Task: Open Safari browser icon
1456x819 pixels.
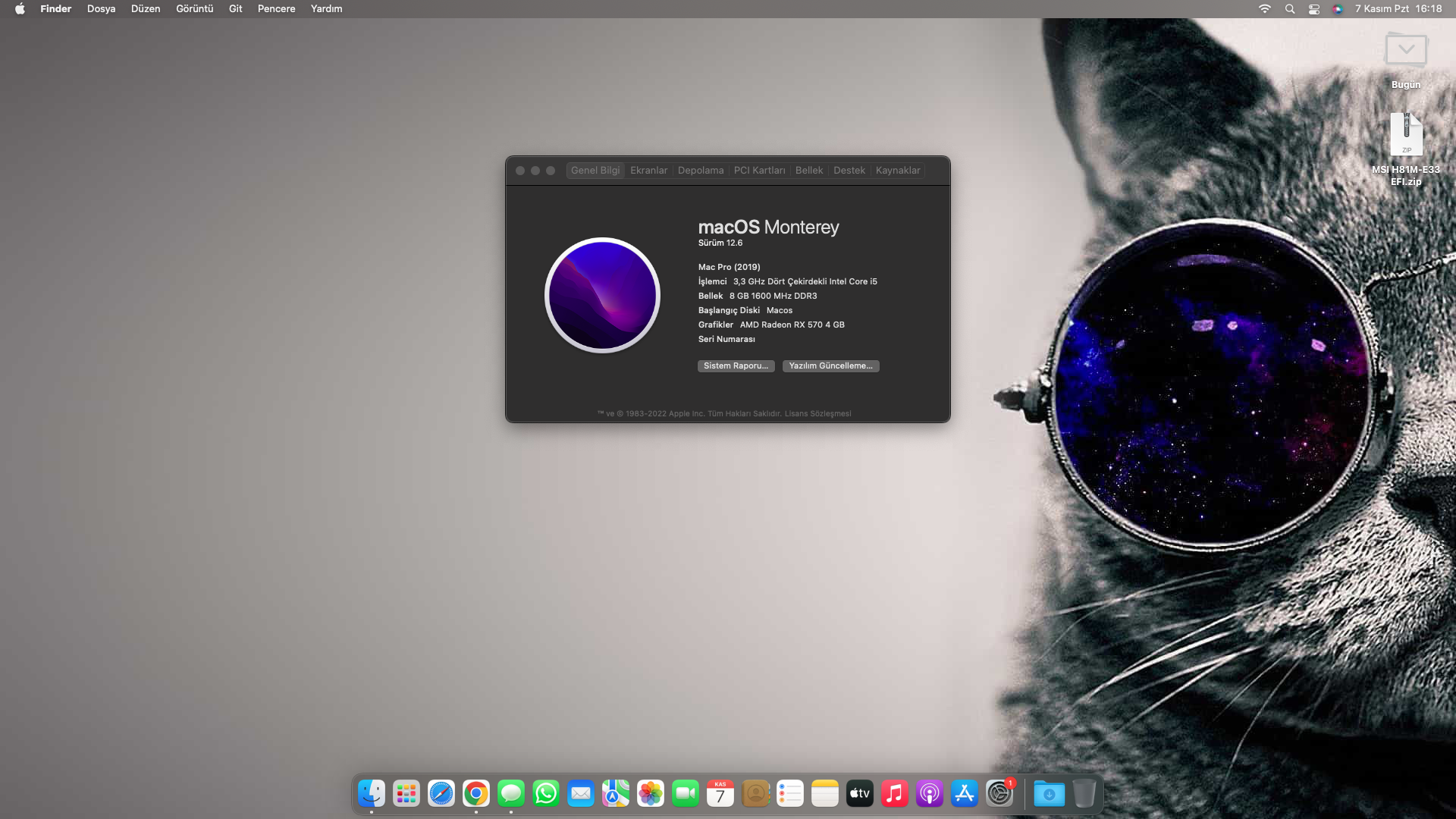Action: click(441, 793)
